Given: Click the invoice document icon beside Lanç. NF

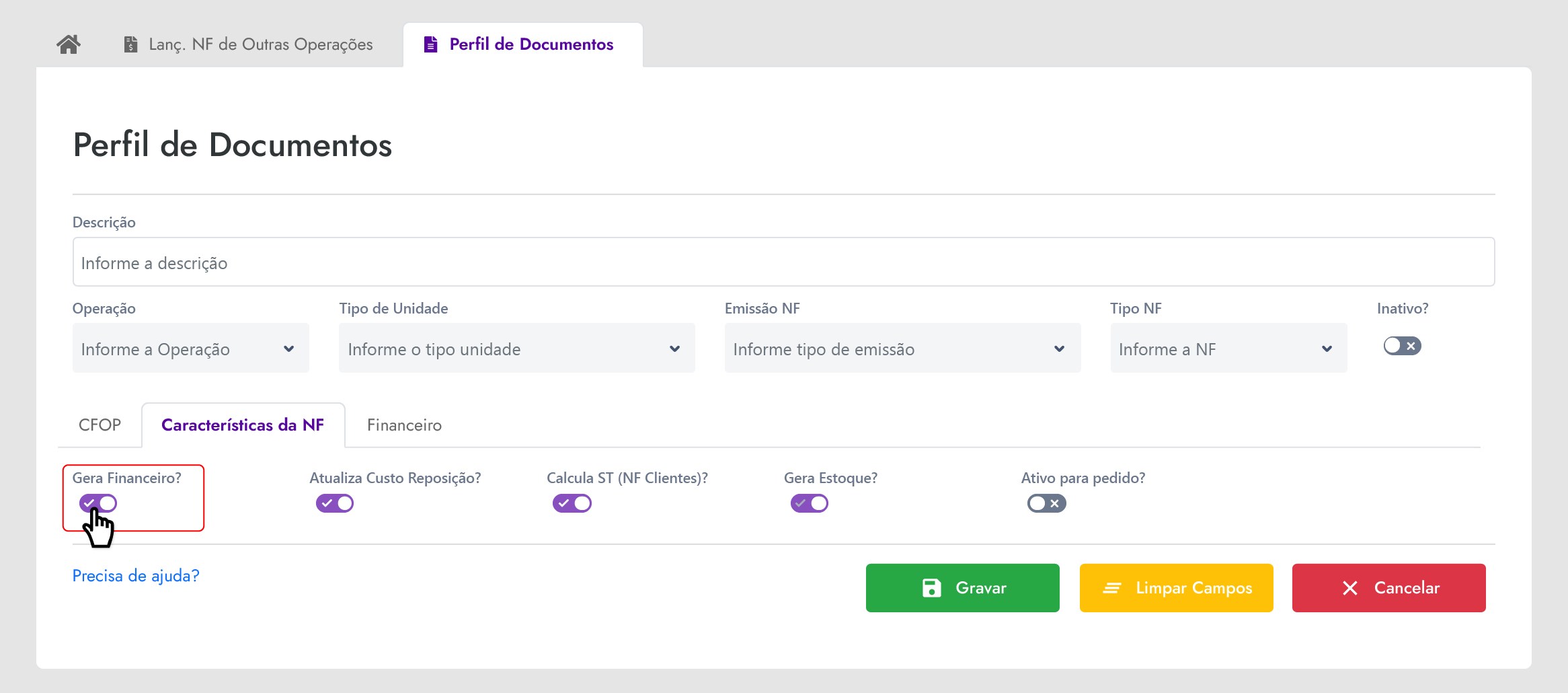Looking at the screenshot, I should coord(131,44).
